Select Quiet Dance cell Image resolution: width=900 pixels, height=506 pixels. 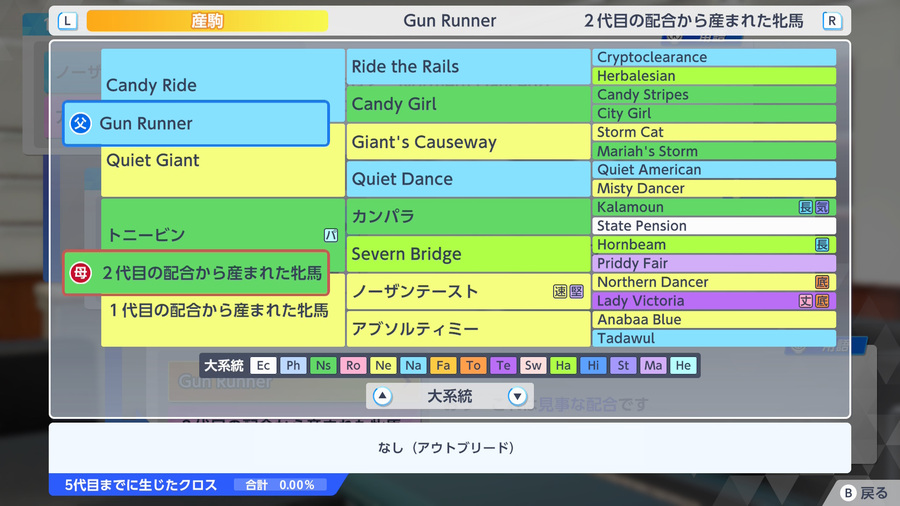468,179
